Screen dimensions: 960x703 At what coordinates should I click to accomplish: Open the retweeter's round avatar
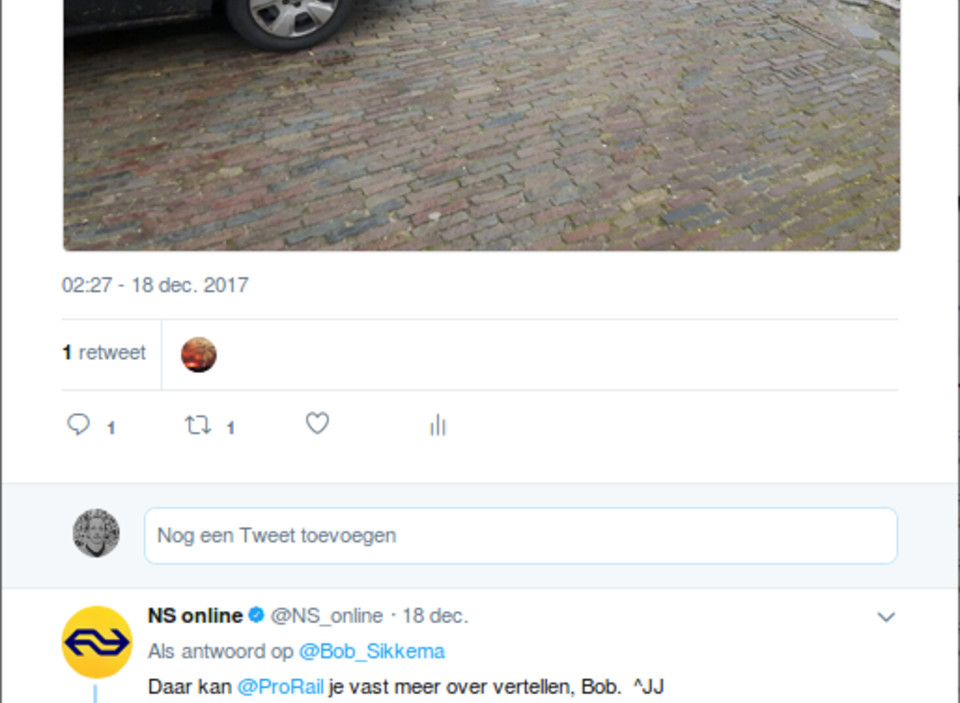pos(198,354)
